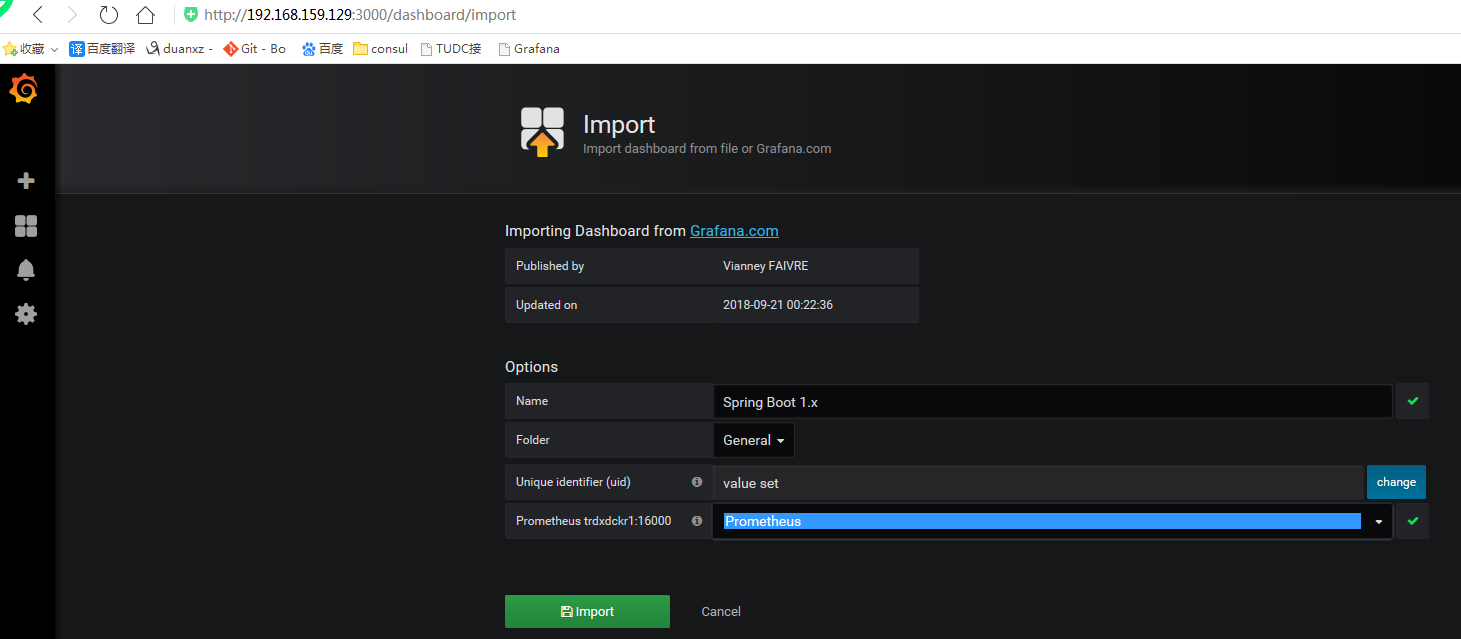Reload the page with refresh icon
This screenshot has height=639, width=1461.
(x=108, y=15)
